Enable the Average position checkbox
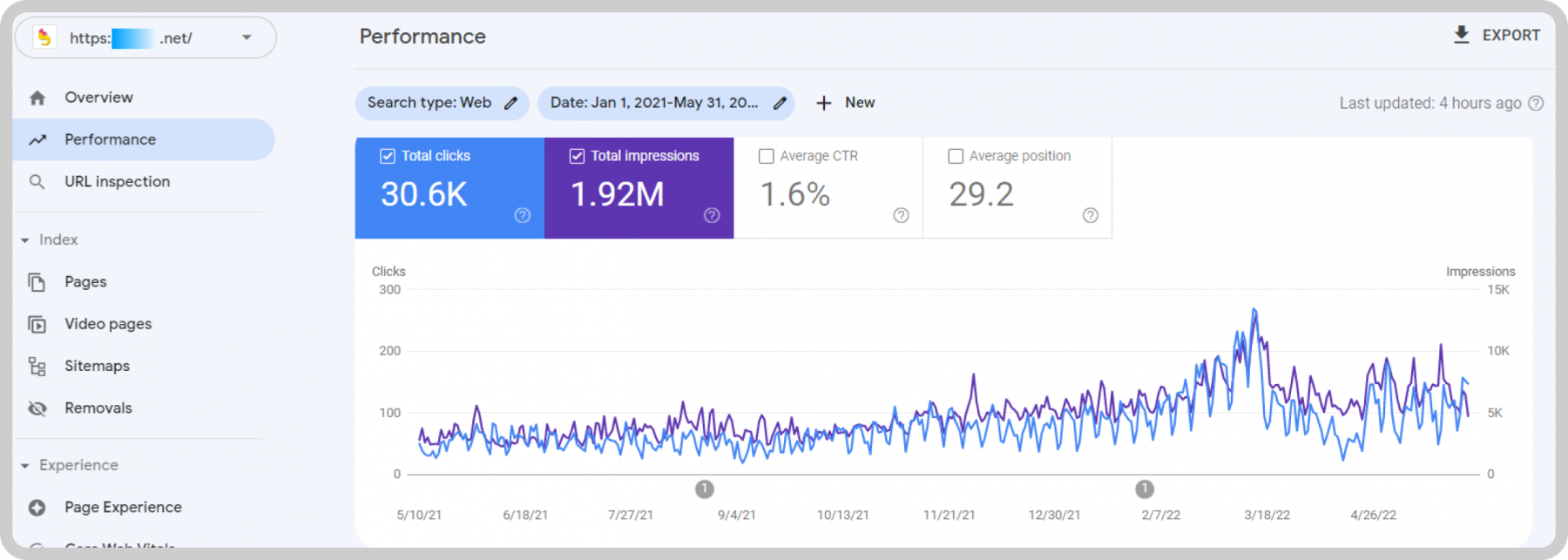 [956, 156]
